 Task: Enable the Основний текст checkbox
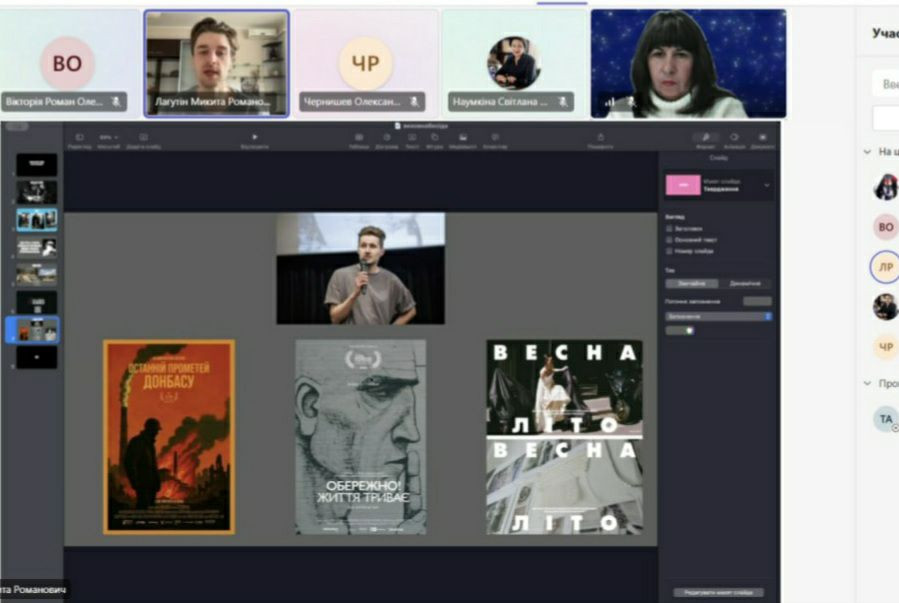pos(669,240)
